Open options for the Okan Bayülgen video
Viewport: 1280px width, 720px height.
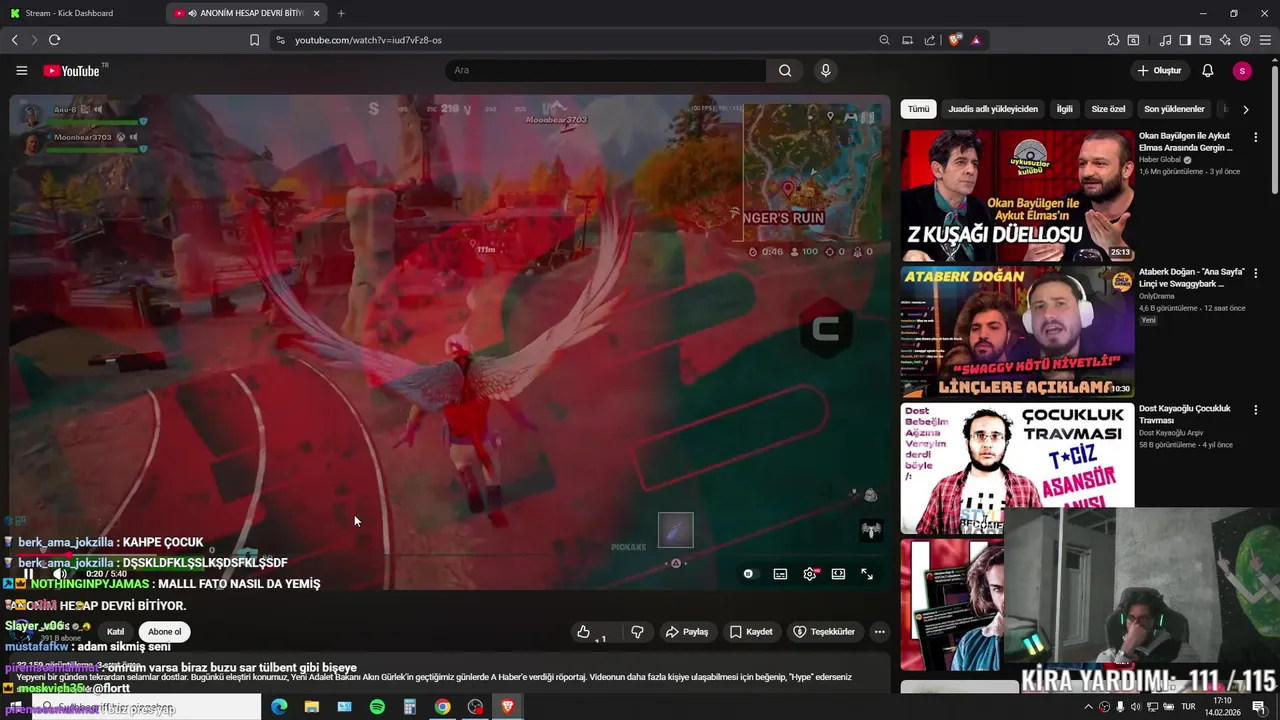point(1256,136)
